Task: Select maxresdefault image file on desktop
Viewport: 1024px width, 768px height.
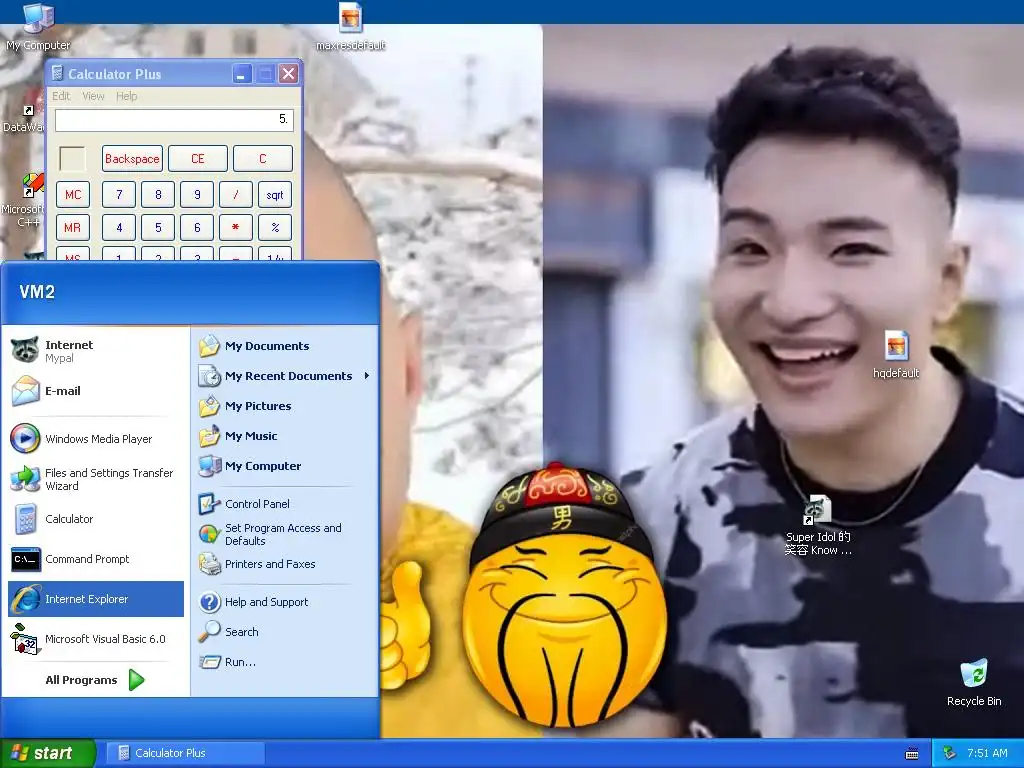Action: click(x=351, y=27)
